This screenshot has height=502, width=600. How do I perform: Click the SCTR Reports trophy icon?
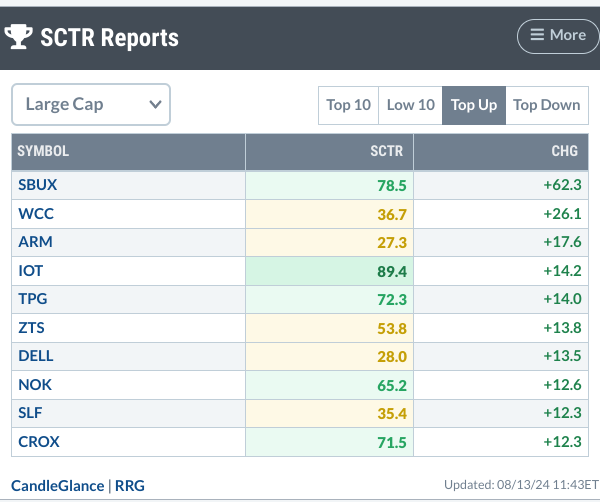tap(18, 37)
